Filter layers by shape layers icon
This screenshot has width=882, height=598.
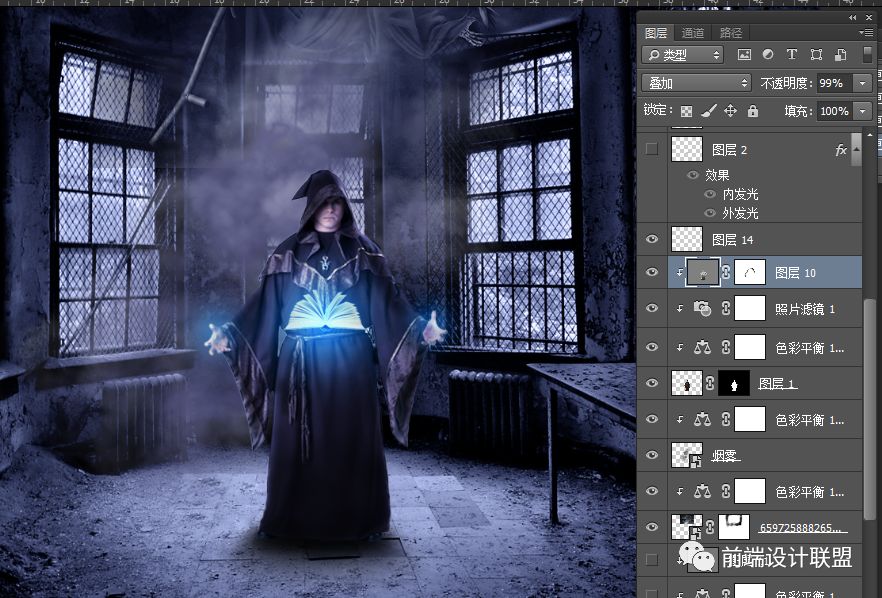click(x=816, y=55)
